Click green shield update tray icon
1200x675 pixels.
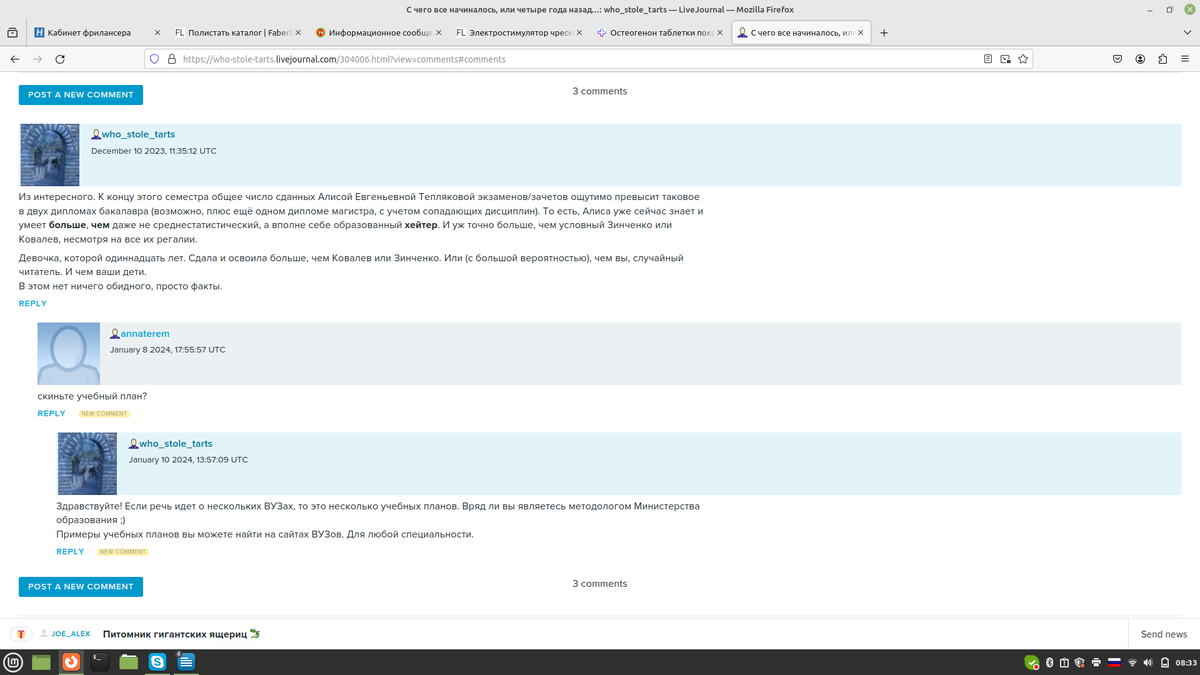(1032, 662)
